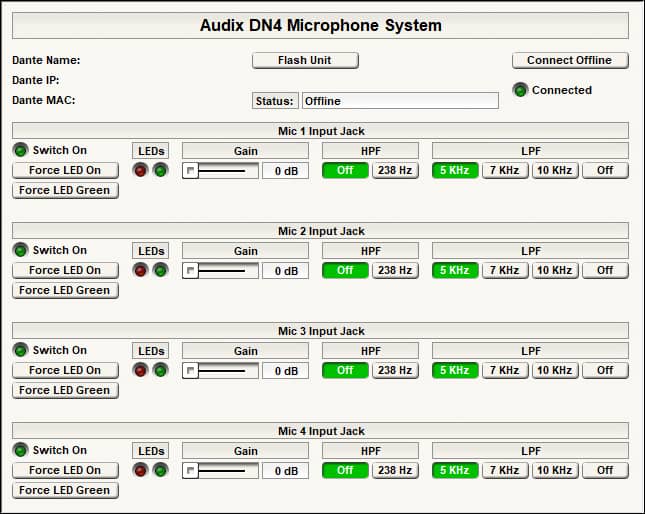Click the Mic 4 Gain slider handle
The height and width of the screenshot is (514, 645).
tap(190, 470)
